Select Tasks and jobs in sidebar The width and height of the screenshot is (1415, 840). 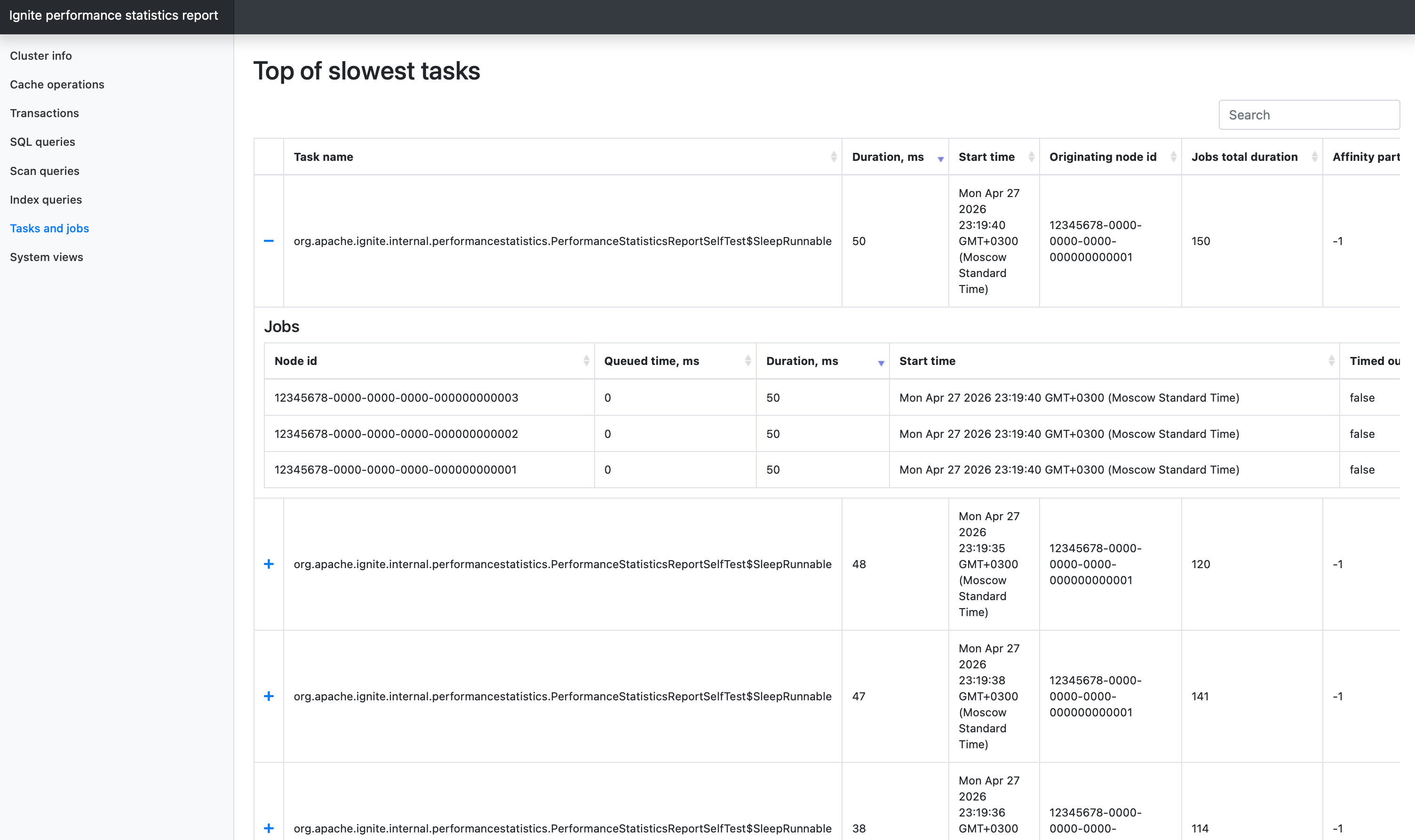click(x=49, y=228)
